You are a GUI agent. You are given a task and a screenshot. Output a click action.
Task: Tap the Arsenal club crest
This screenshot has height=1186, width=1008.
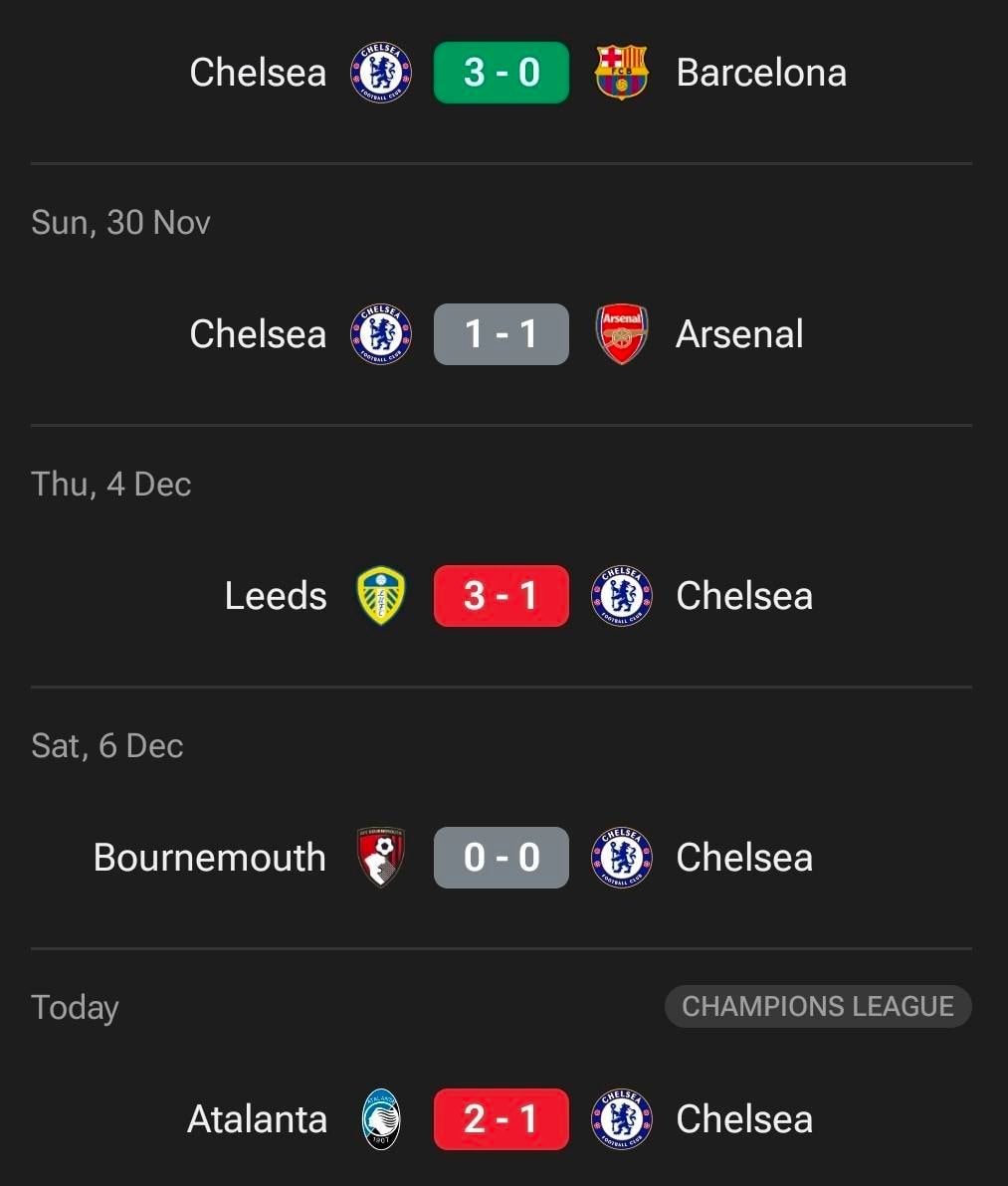pos(621,334)
